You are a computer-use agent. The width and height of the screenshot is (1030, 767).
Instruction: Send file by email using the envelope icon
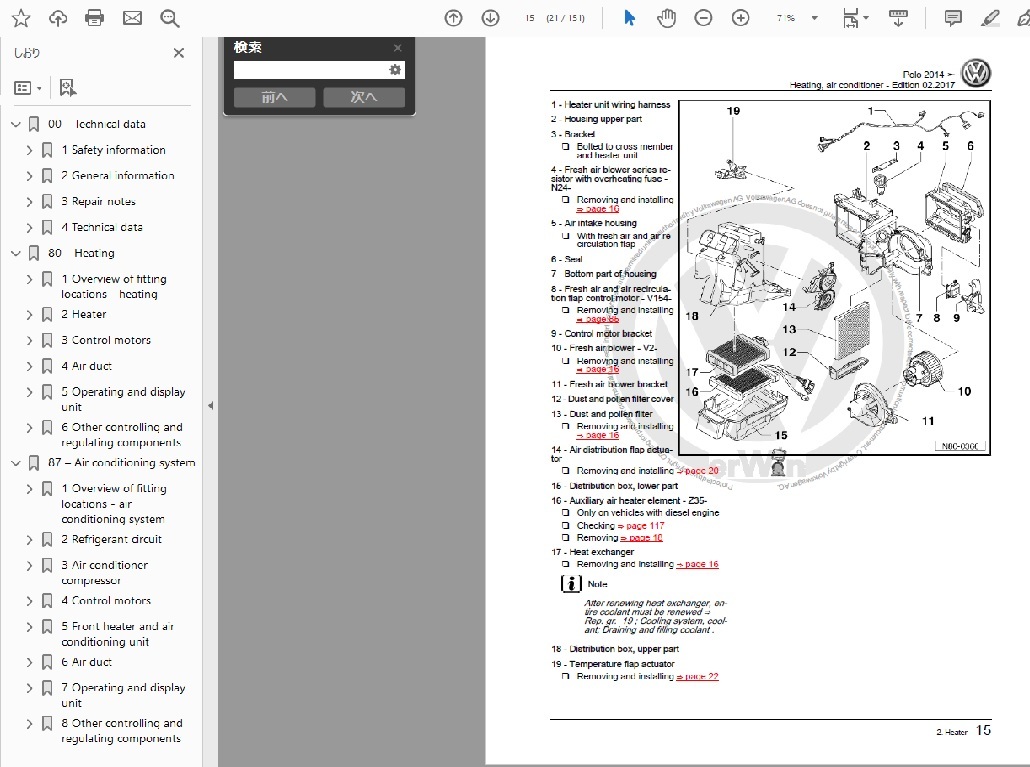coord(132,18)
